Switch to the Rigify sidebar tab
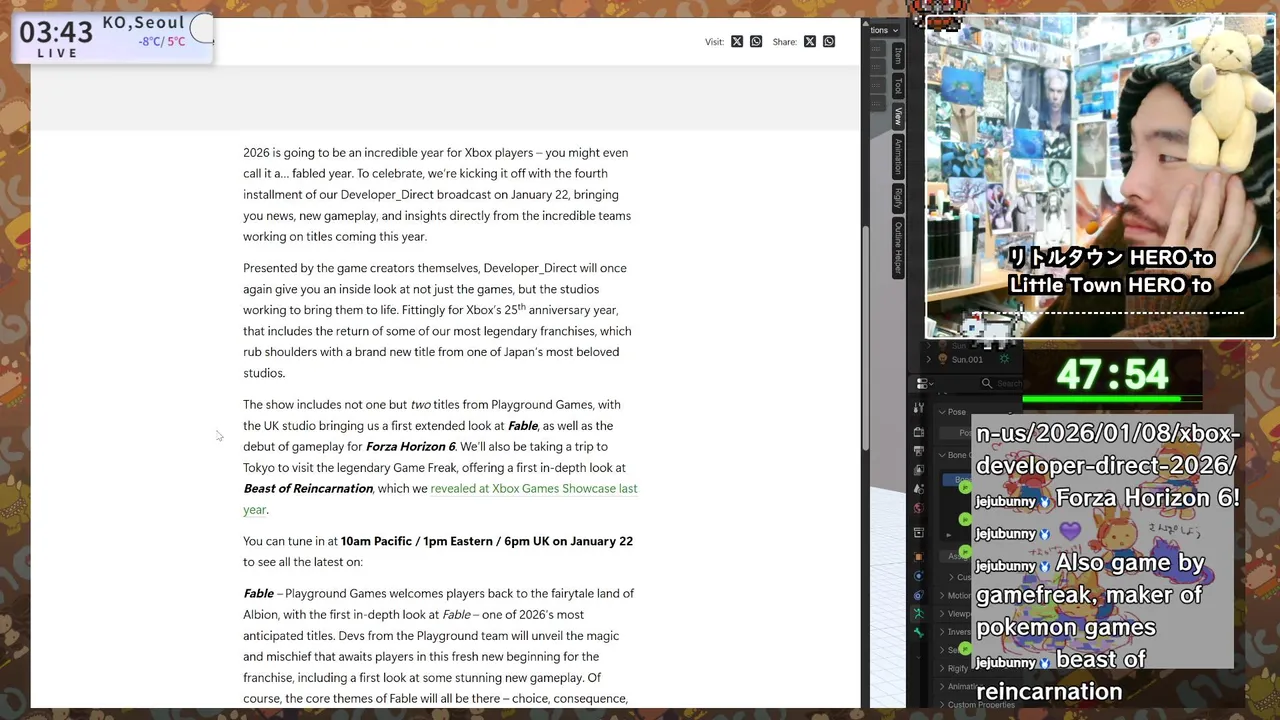 (898, 198)
